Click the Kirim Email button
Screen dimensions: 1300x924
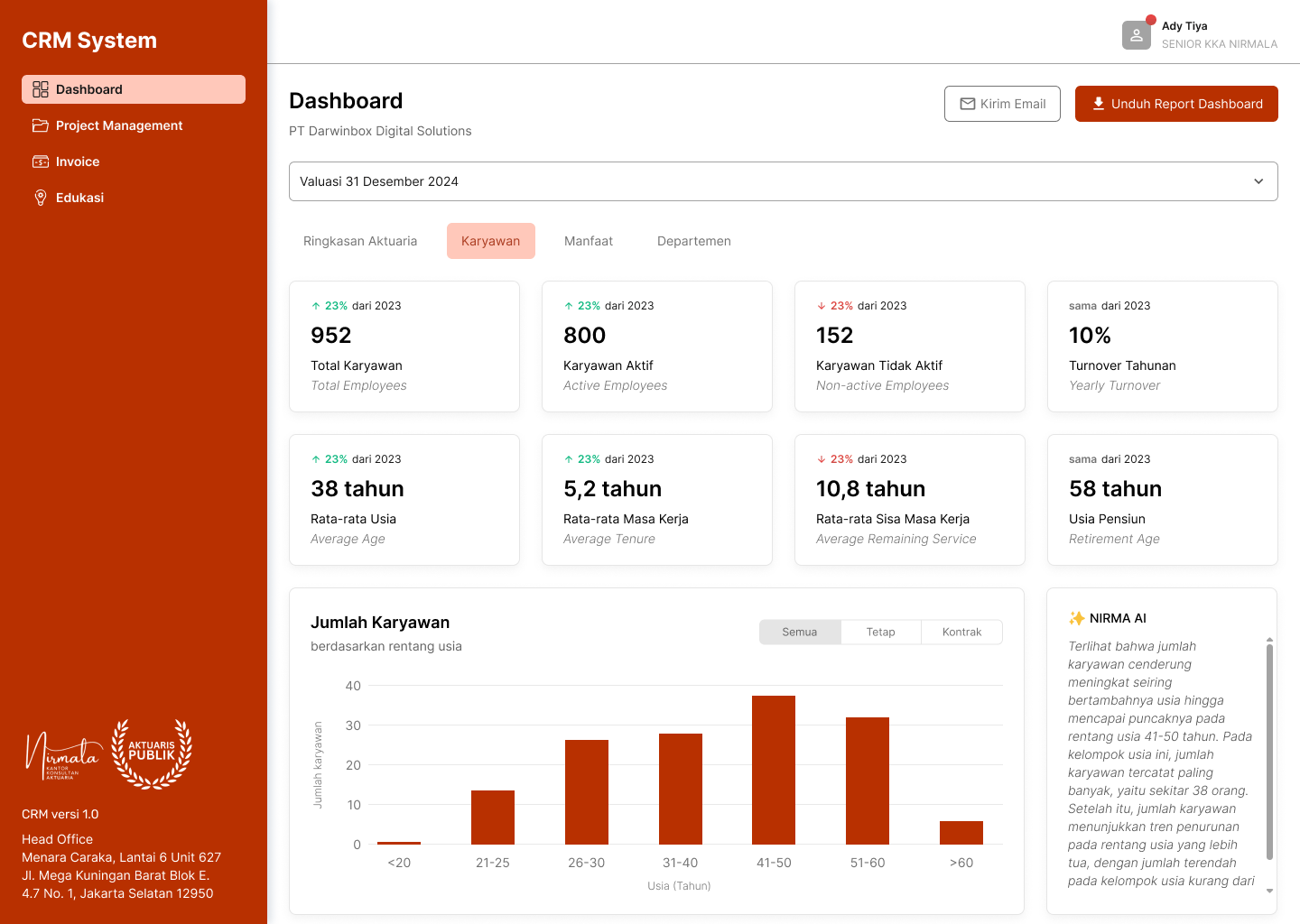(x=1002, y=104)
